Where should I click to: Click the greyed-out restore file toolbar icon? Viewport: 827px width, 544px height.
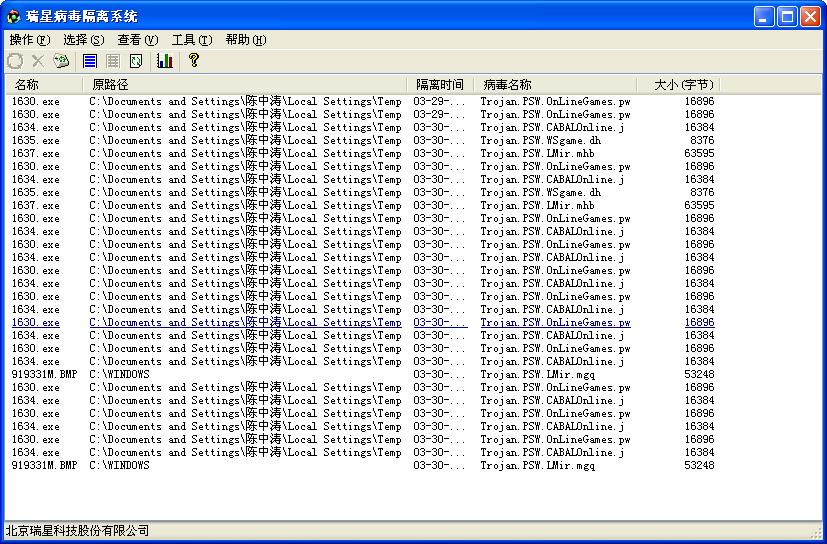(15, 61)
